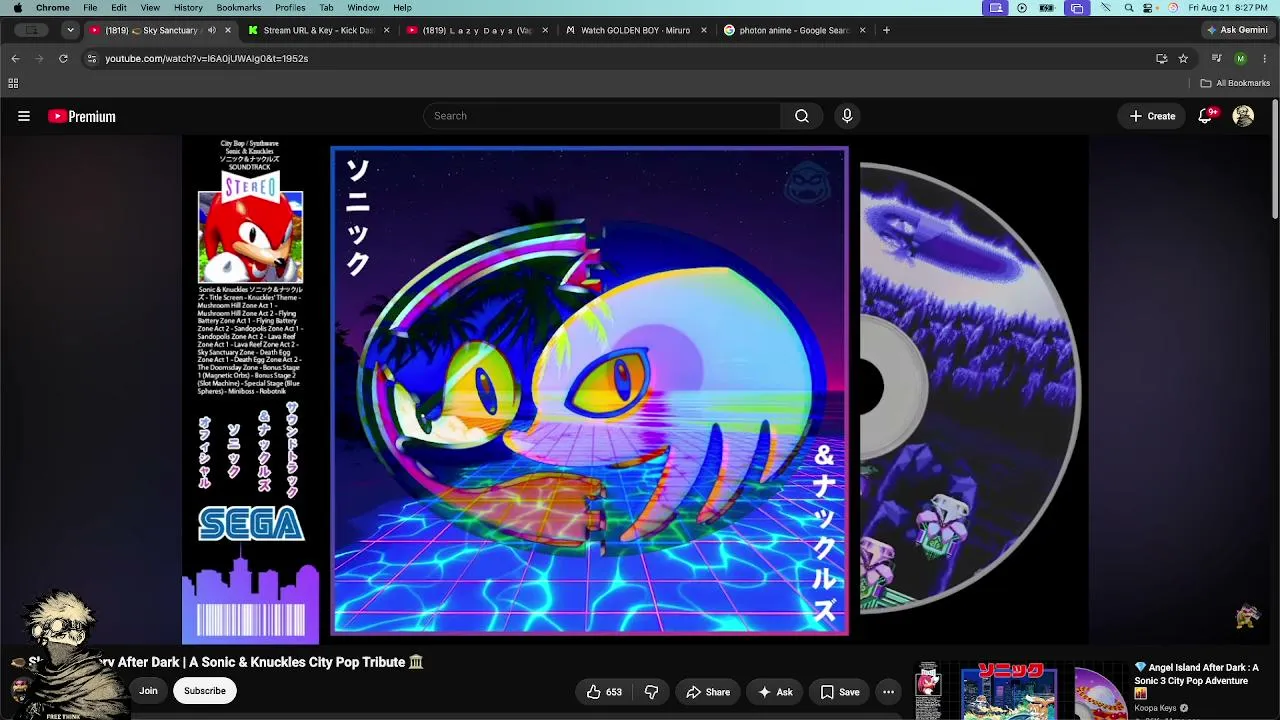The height and width of the screenshot is (720, 1280).
Task: Open the File menu
Action: [90, 8]
